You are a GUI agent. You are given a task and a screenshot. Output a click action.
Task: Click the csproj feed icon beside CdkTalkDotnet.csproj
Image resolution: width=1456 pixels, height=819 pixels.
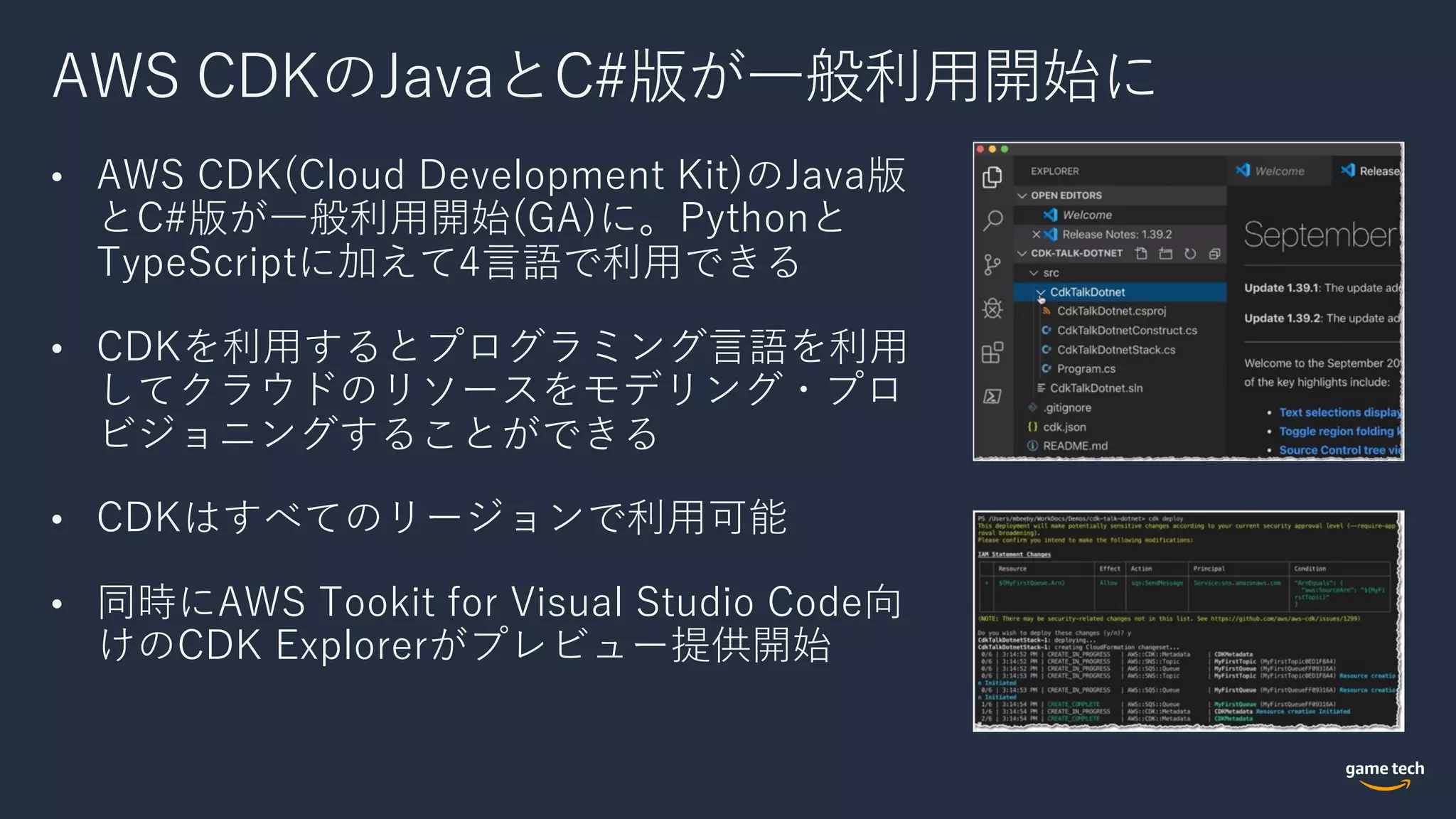coord(1046,311)
